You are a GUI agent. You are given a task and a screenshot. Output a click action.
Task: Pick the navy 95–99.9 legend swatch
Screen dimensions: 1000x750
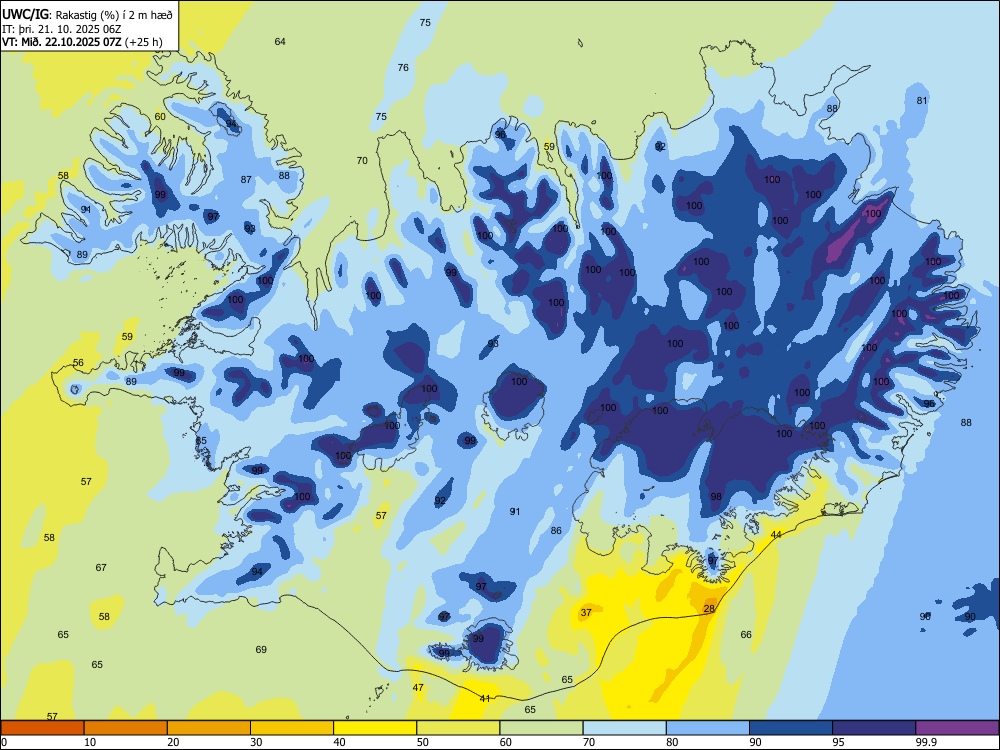[874, 728]
